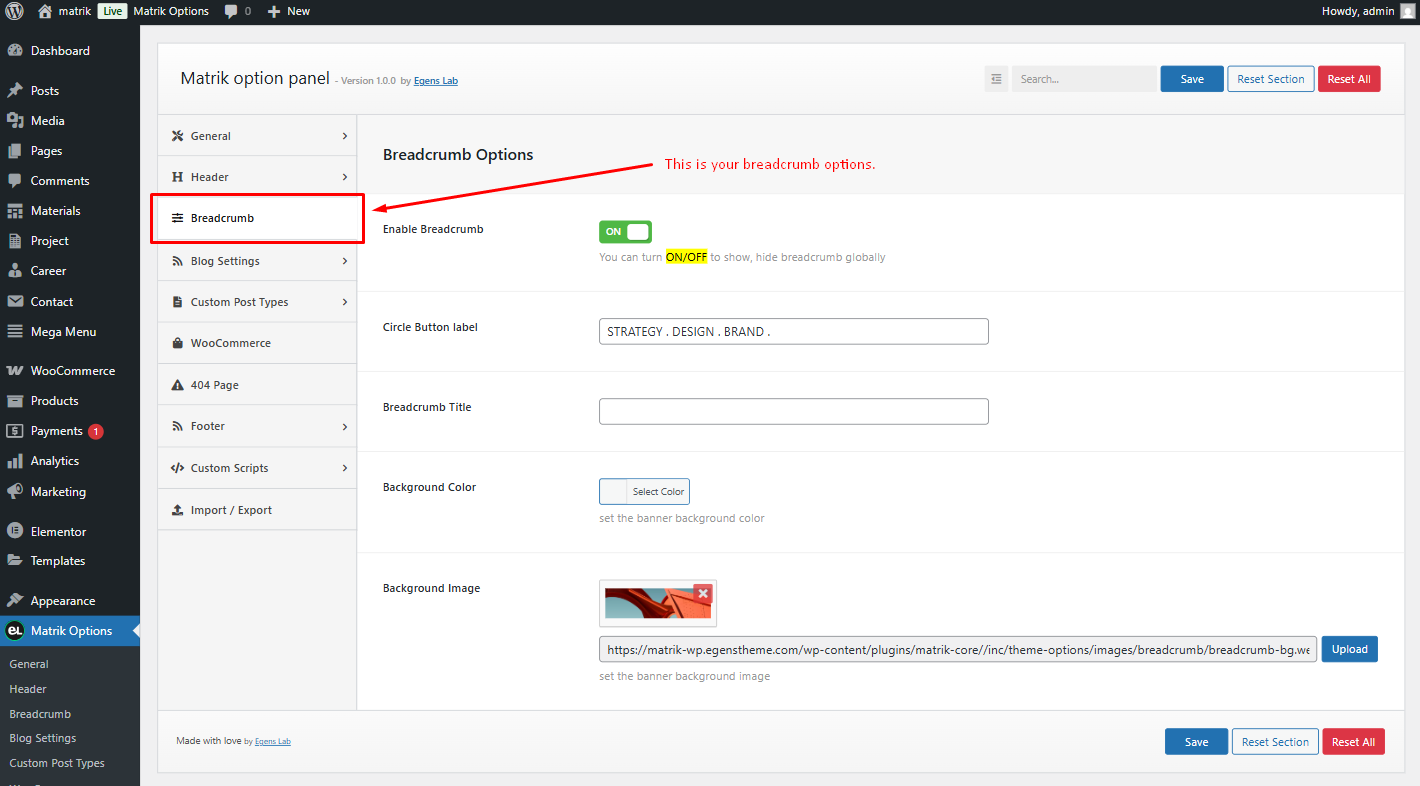Image resolution: width=1420 pixels, height=786 pixels.
Task: Select the Import / Export tab
Action: pyautogui.click(x=257, y=510)
